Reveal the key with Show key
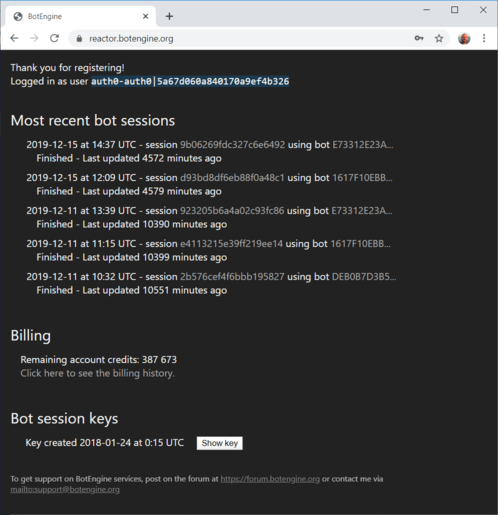The height and width of the screenshot is (515, 498). coord(220,443)
